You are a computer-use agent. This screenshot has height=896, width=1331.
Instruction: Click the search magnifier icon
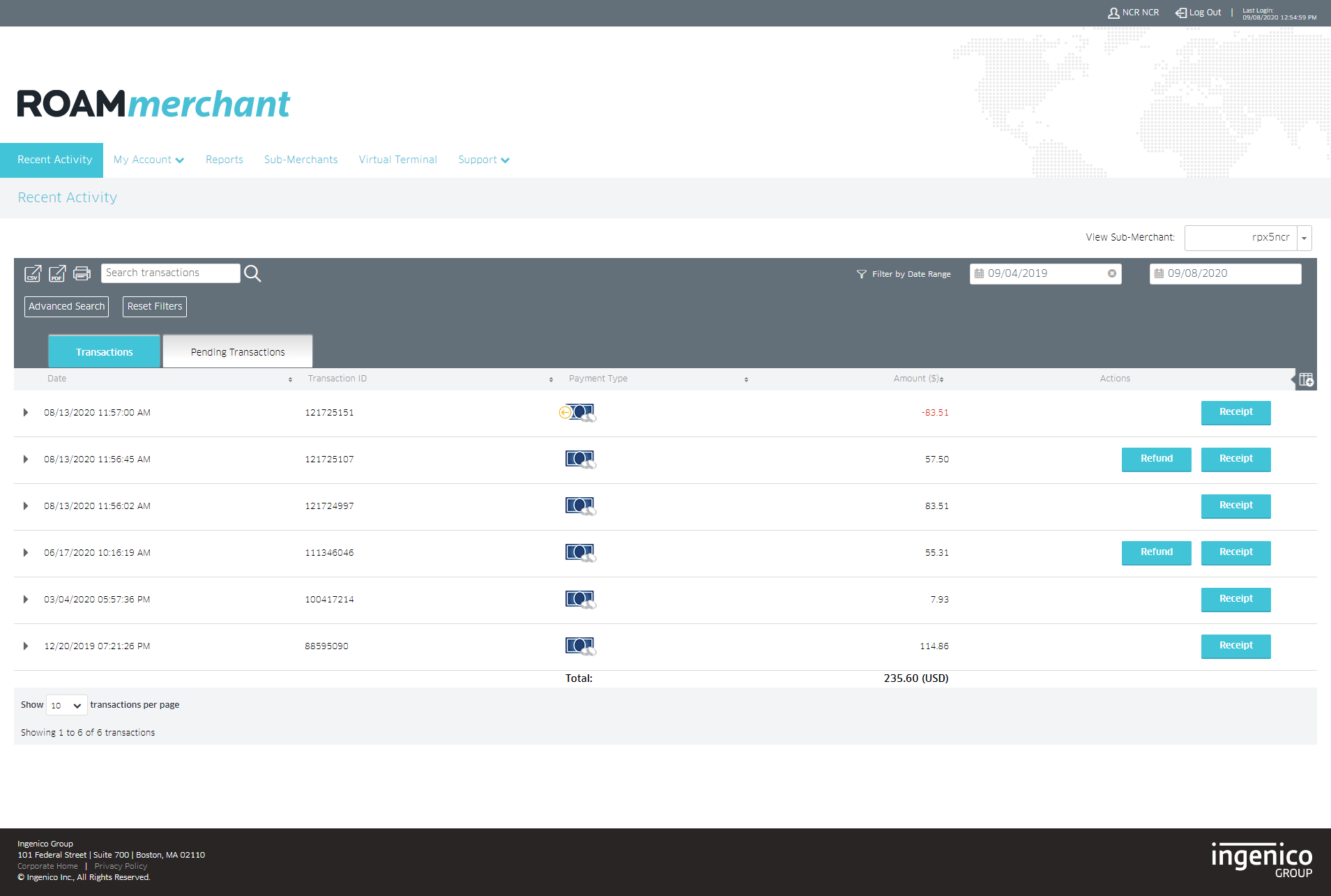point(252,273)
